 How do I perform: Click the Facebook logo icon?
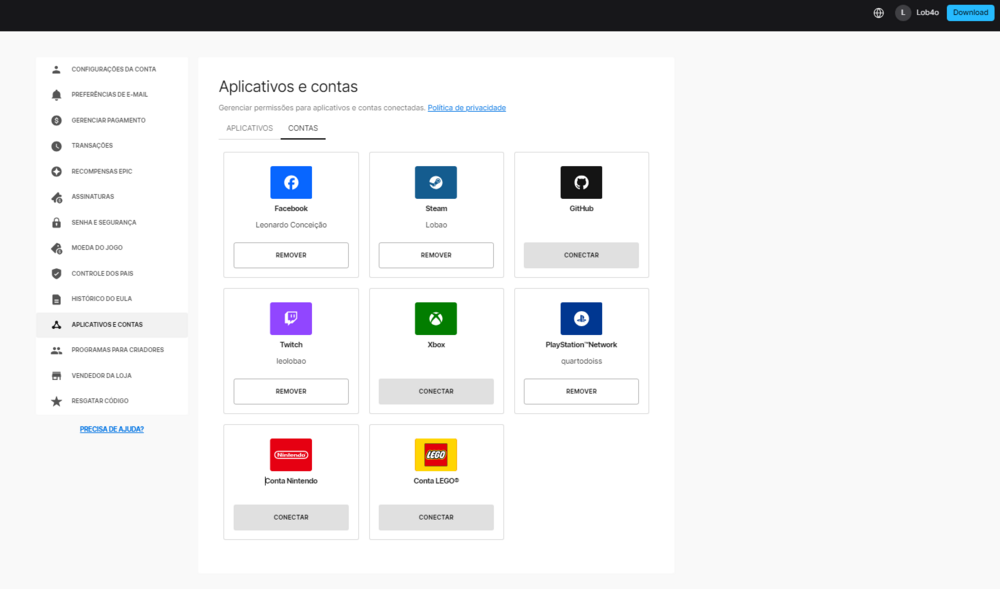coord(291,182)
